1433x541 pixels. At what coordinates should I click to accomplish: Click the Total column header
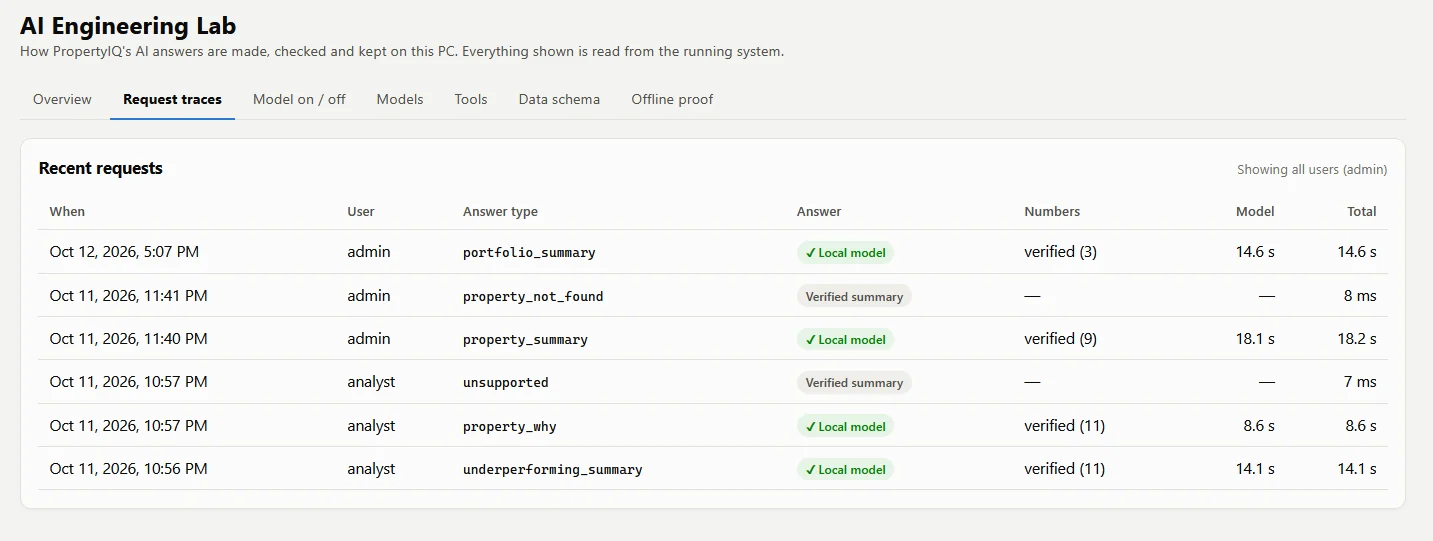click(1362, 211)
